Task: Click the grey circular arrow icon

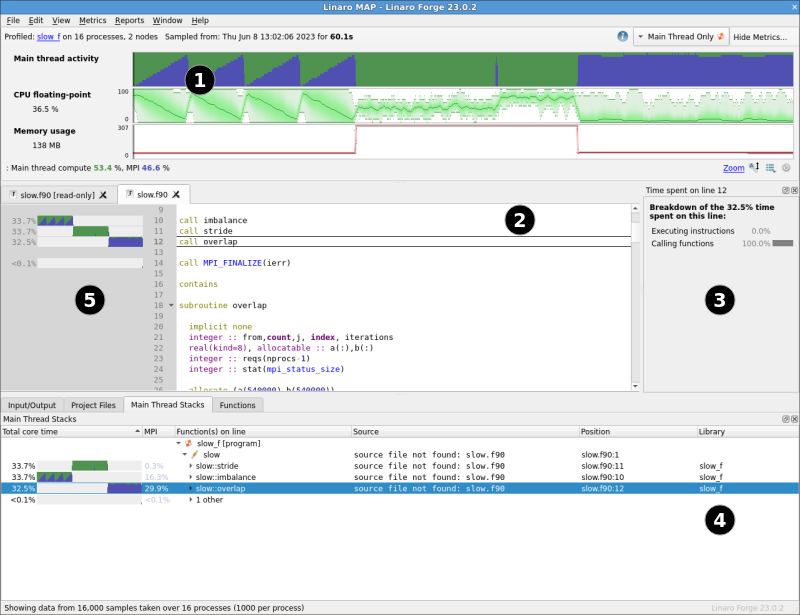Action: (x=786, y=168)
